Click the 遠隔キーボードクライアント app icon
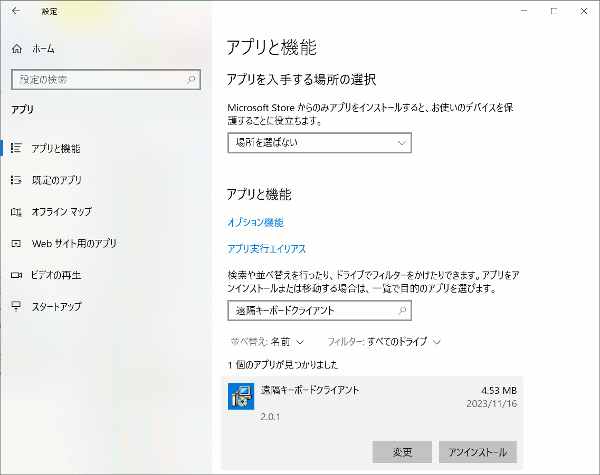Viewport: 600px width, 475px height. coord(240,396)
